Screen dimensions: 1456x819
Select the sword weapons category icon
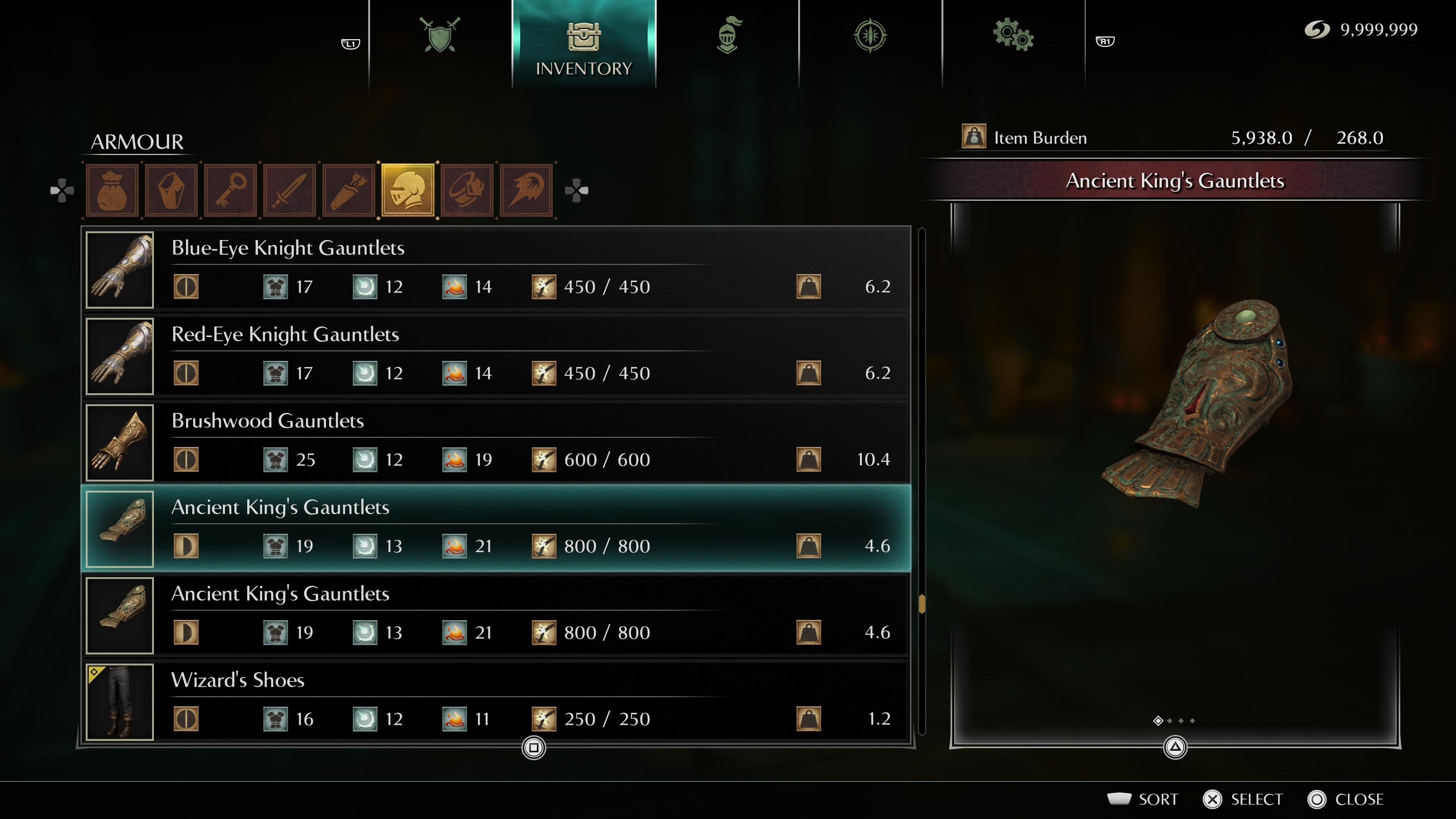click(x=289, y=190)
